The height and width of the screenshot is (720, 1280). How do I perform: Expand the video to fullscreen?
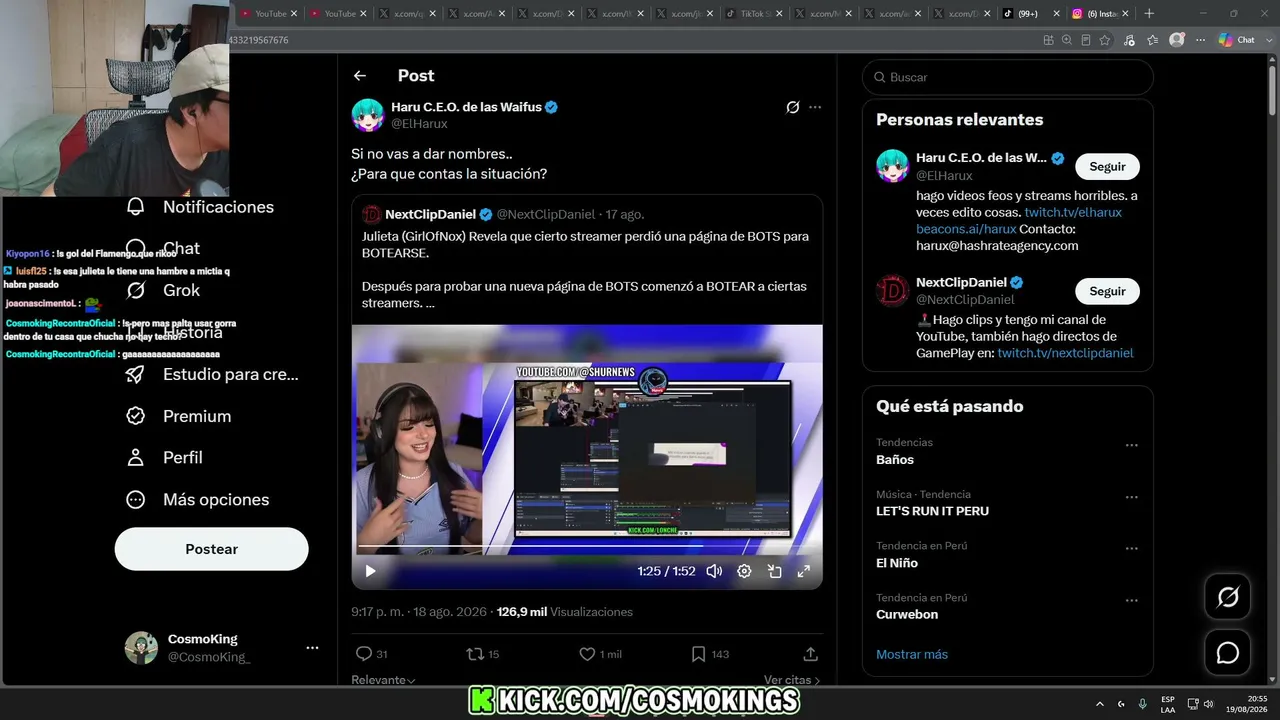803,571
